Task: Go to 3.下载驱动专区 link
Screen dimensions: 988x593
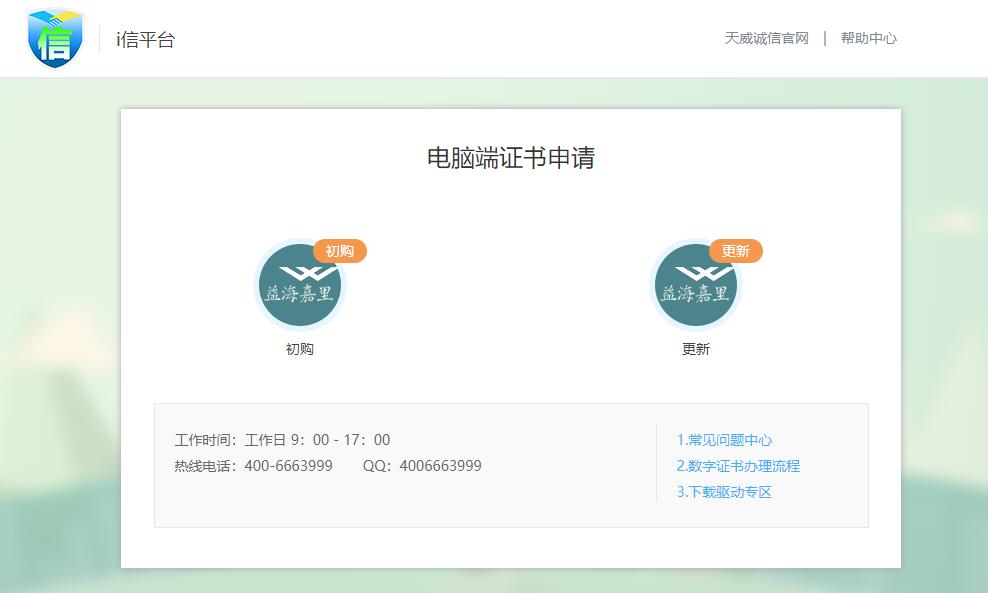Action: click(x=724, y=492)
